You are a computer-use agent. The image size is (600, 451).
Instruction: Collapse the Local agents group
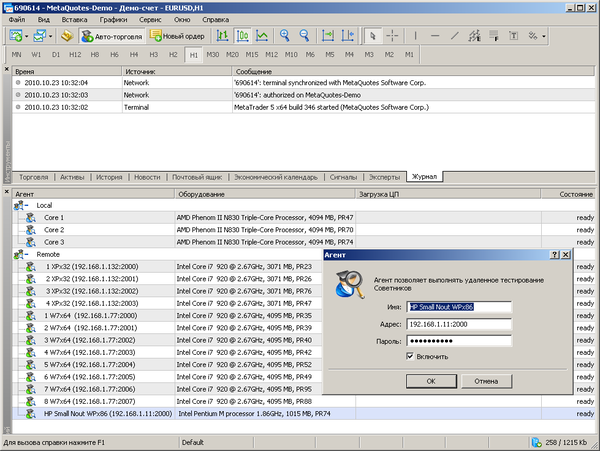26,205
